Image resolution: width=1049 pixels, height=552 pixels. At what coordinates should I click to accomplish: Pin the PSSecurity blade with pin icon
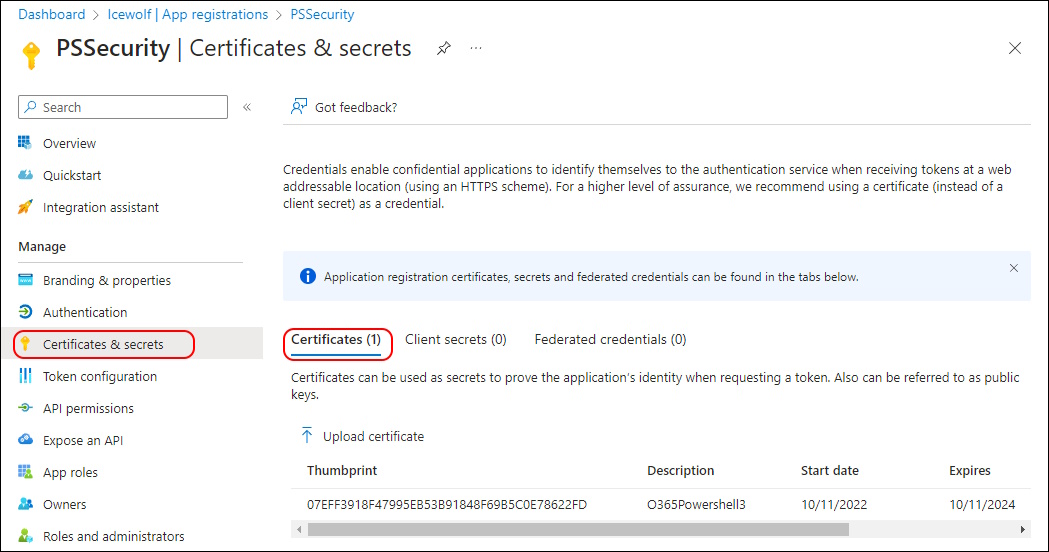(444, 48)
